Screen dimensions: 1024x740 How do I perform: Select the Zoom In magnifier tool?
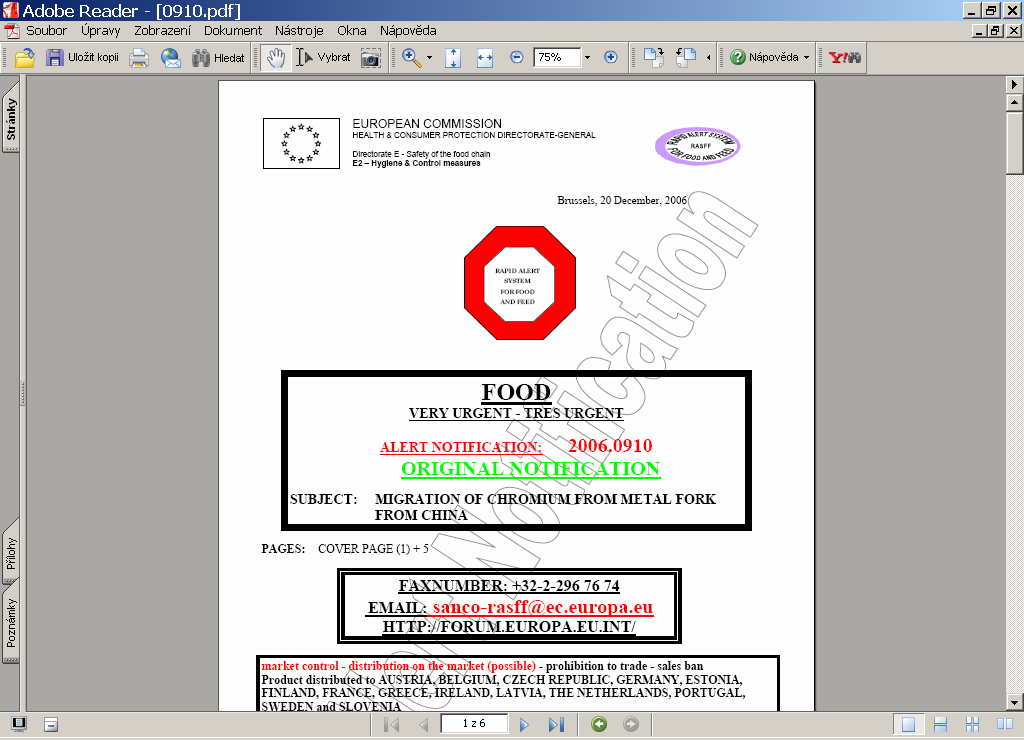pos(411,57)
